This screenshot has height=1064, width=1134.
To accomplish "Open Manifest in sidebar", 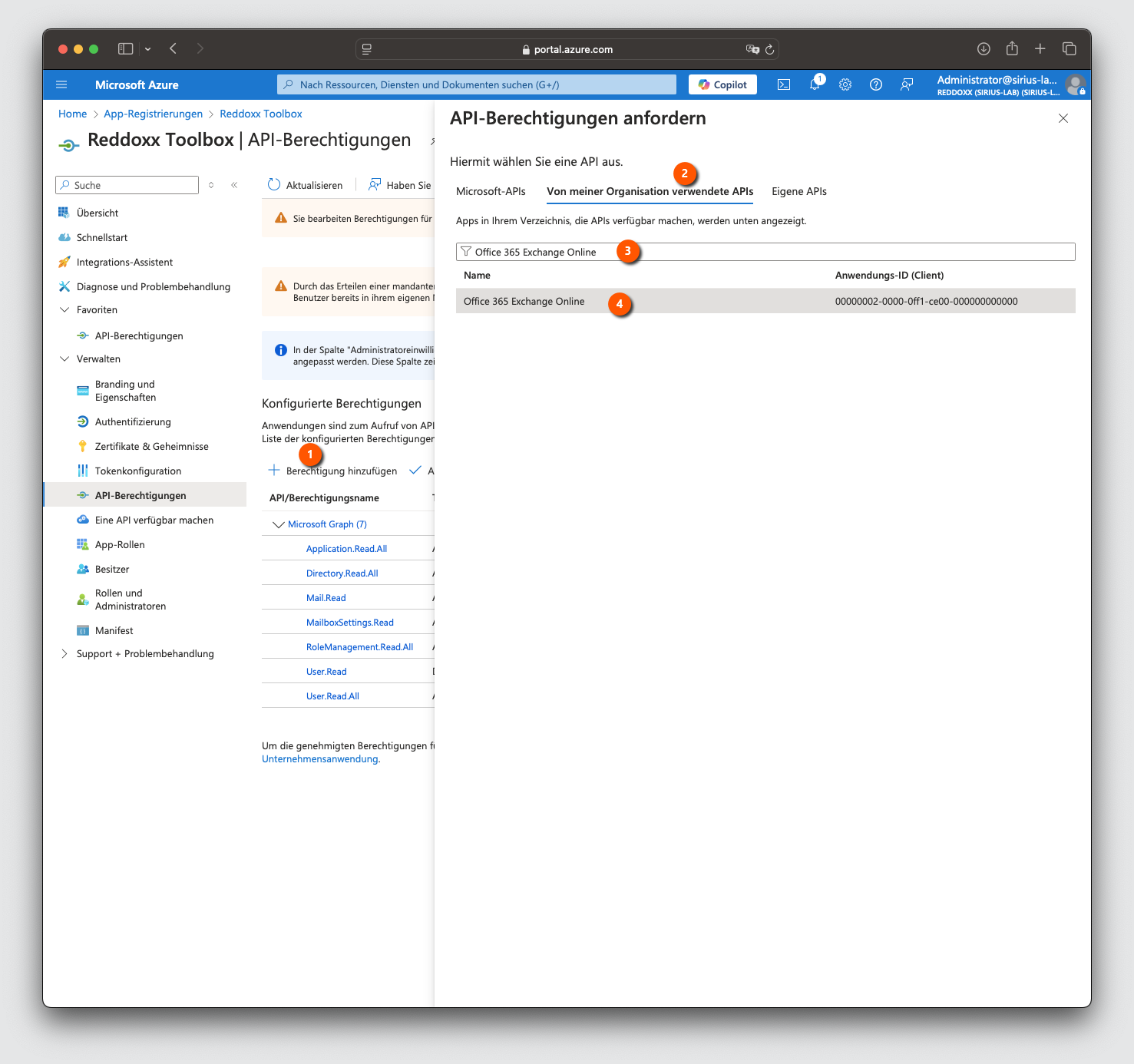I will [x=114, y=630].
